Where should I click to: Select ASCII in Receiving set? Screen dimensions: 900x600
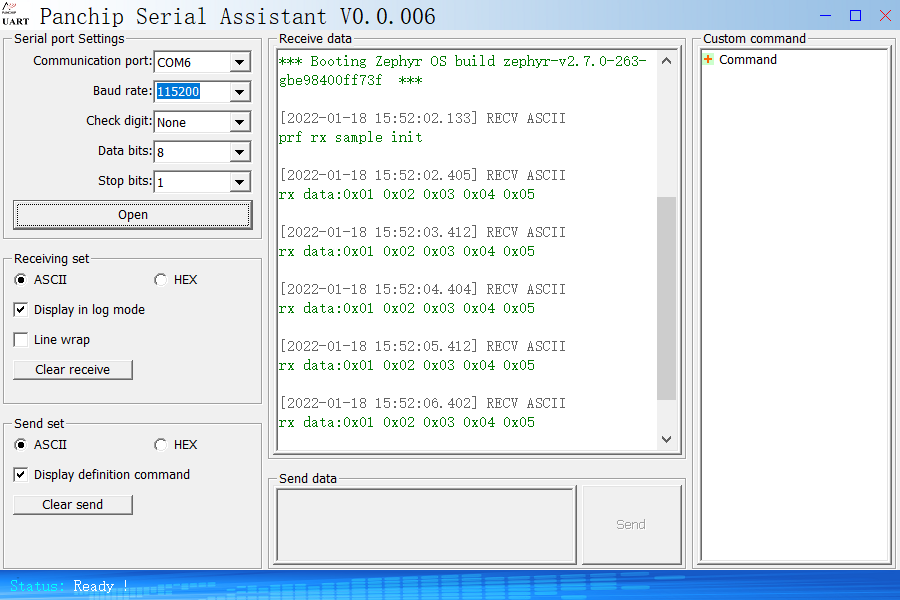point(40,280)
